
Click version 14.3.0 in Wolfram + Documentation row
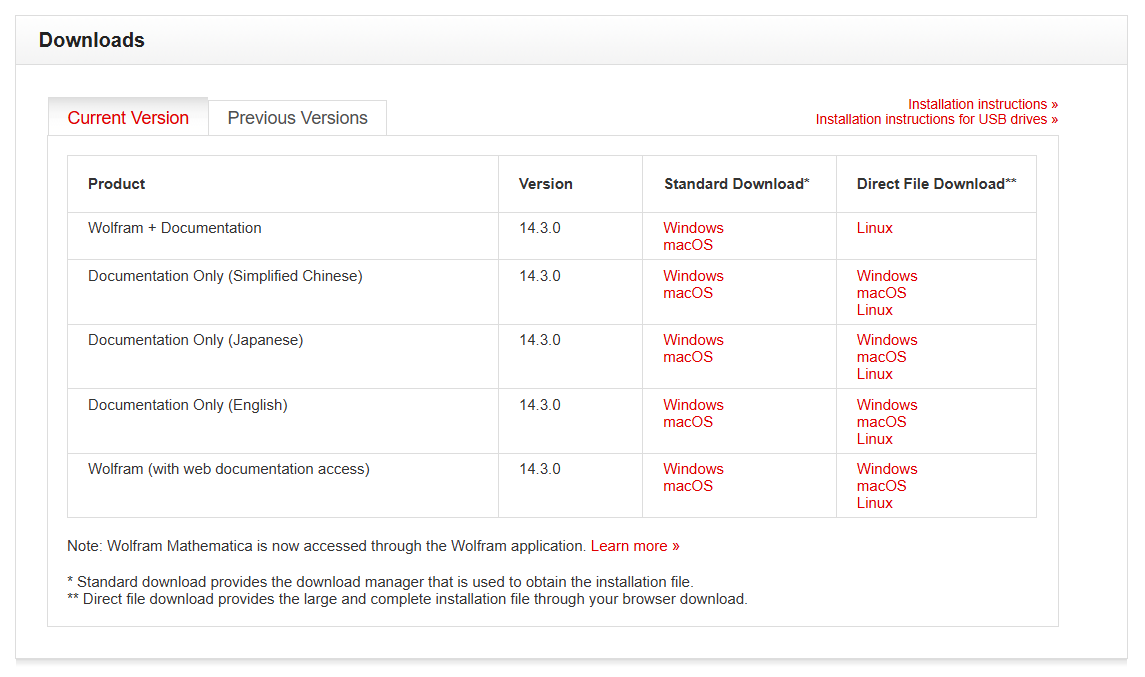tap(540, 228)
